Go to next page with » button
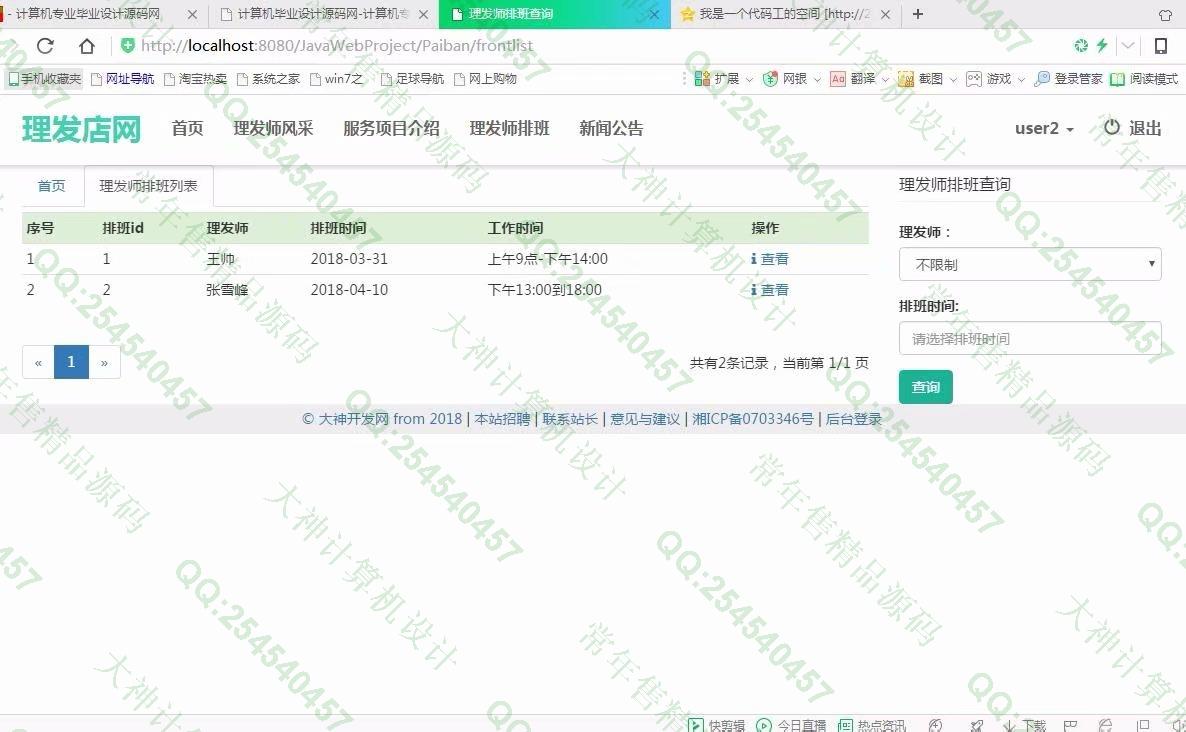The width and height of the screenshot is (1186, 732). (104, 361)
